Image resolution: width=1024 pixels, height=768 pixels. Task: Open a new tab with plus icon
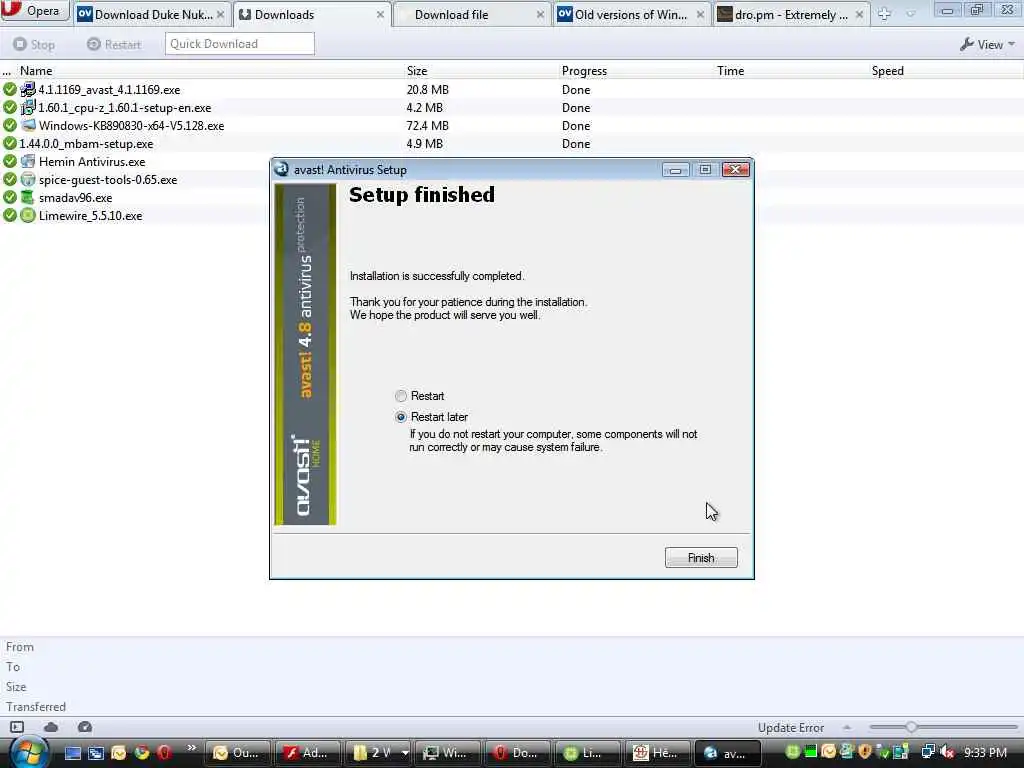pyautogui.click(x=884, y=14)
